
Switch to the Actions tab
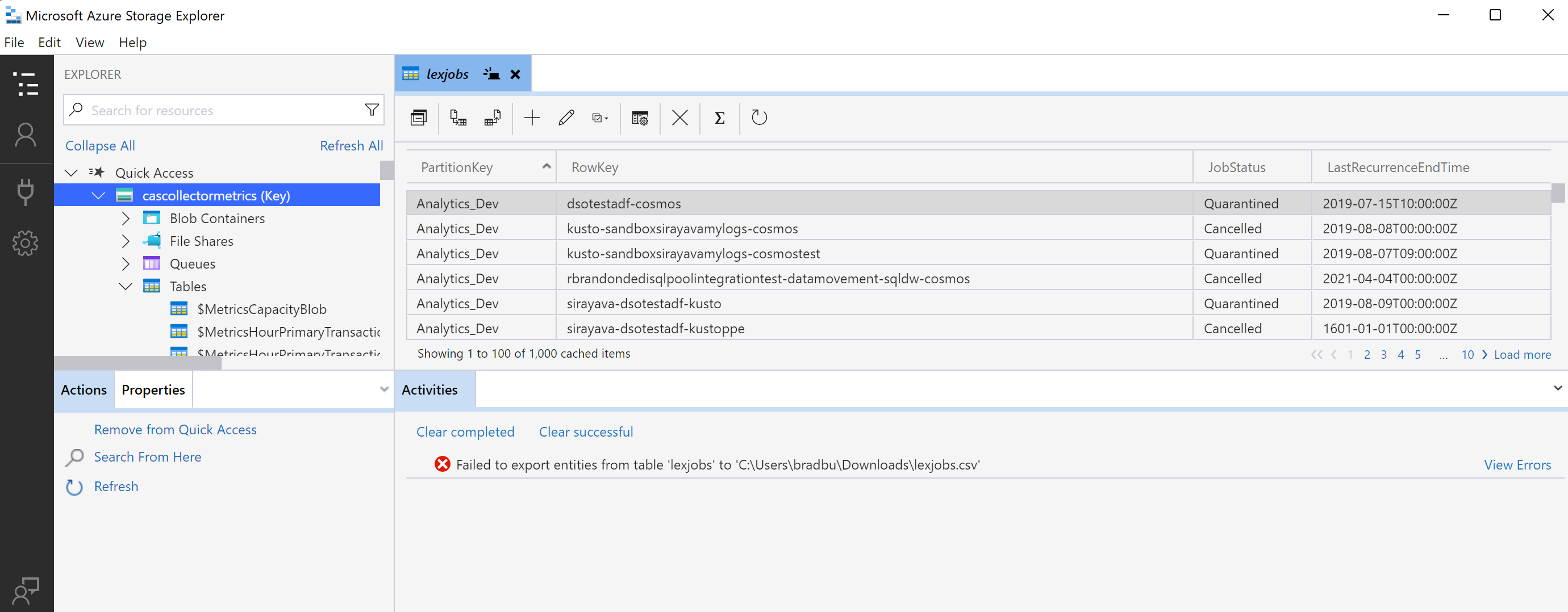pos(83,389)
